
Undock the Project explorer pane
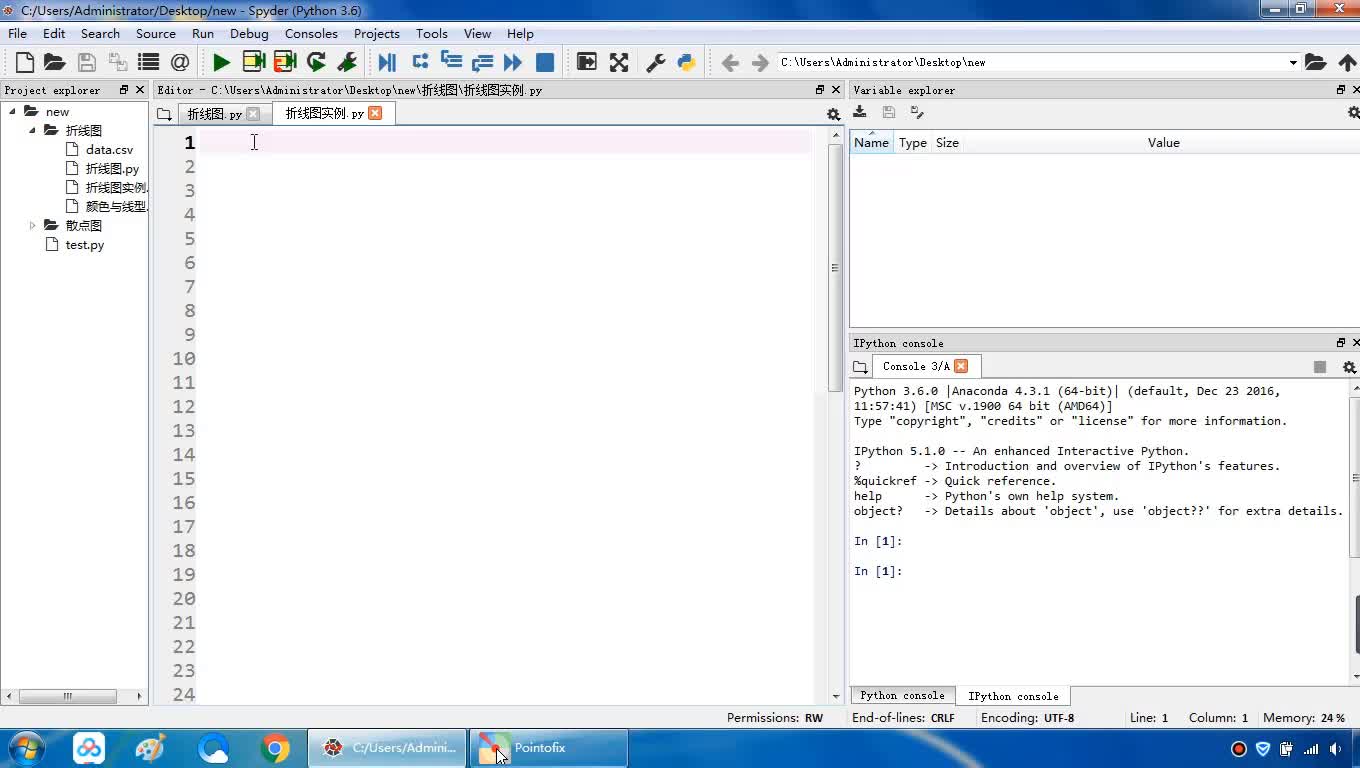tap(124, 90)
